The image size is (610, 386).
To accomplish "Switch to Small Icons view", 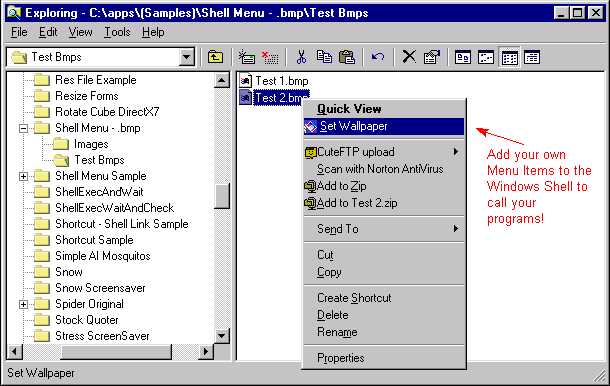I will click(x=486, y=57).
